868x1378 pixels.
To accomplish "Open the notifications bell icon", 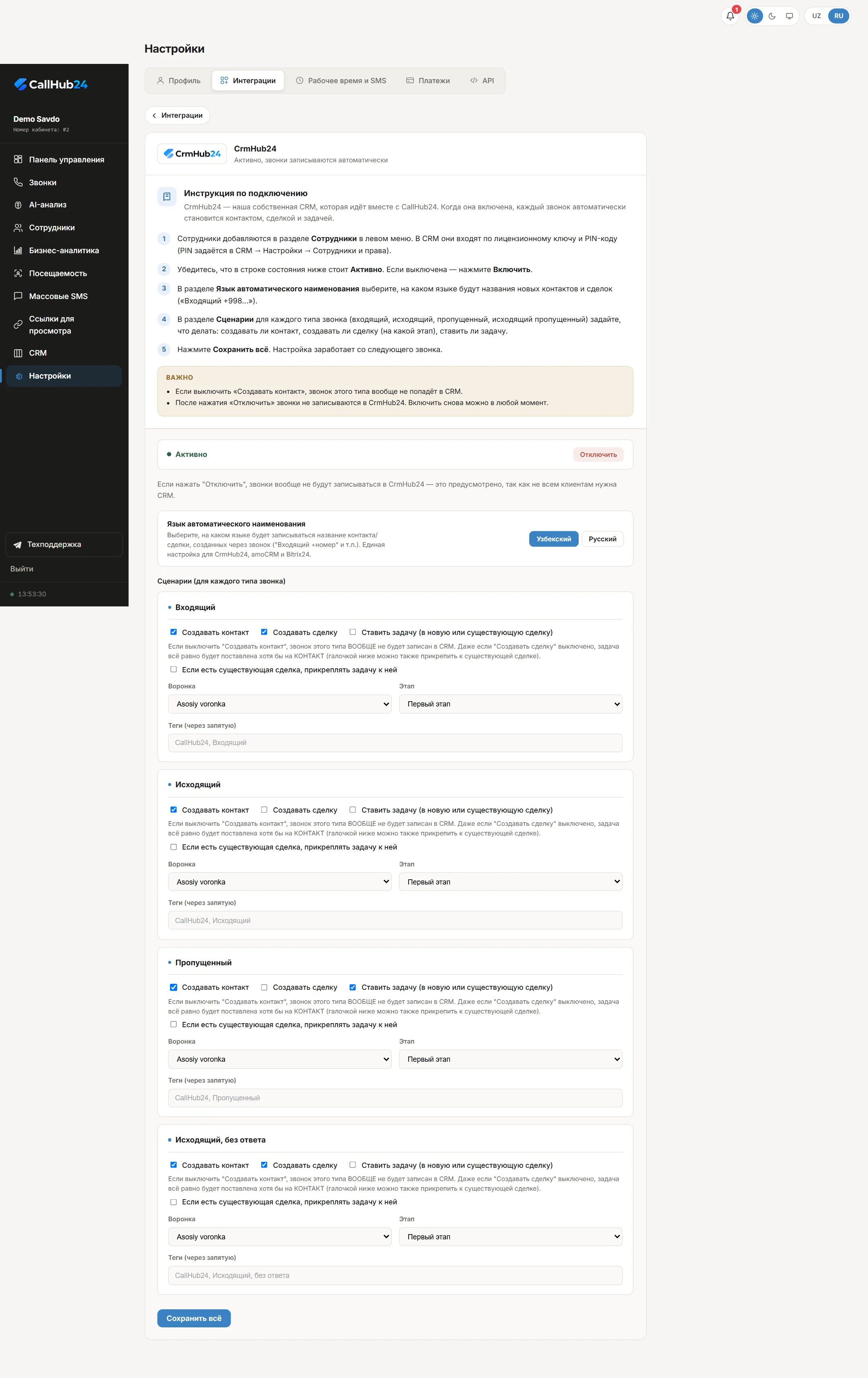I will tap(730, 16).
